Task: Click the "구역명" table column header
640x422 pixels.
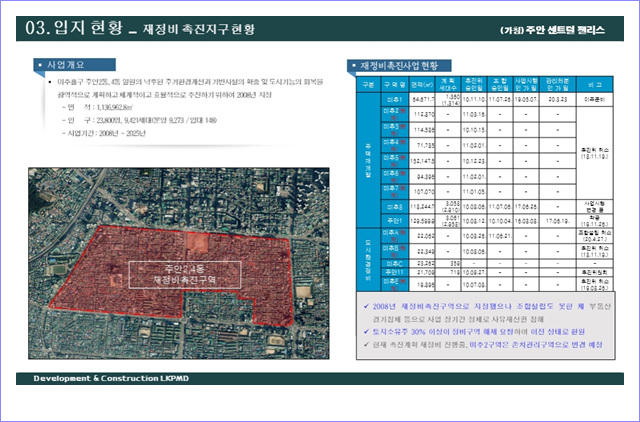Action: [x=395, y=84]
